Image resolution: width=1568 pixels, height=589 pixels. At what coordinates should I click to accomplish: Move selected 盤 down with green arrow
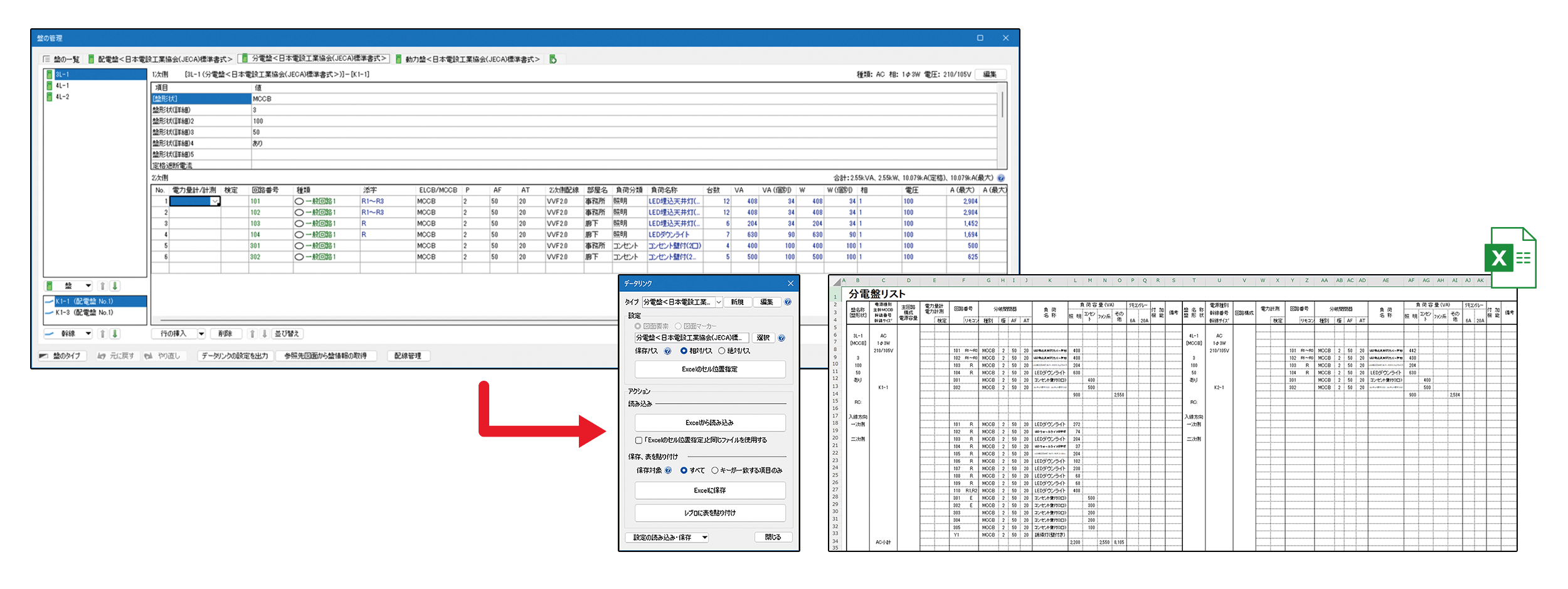[x=115, y=286]
